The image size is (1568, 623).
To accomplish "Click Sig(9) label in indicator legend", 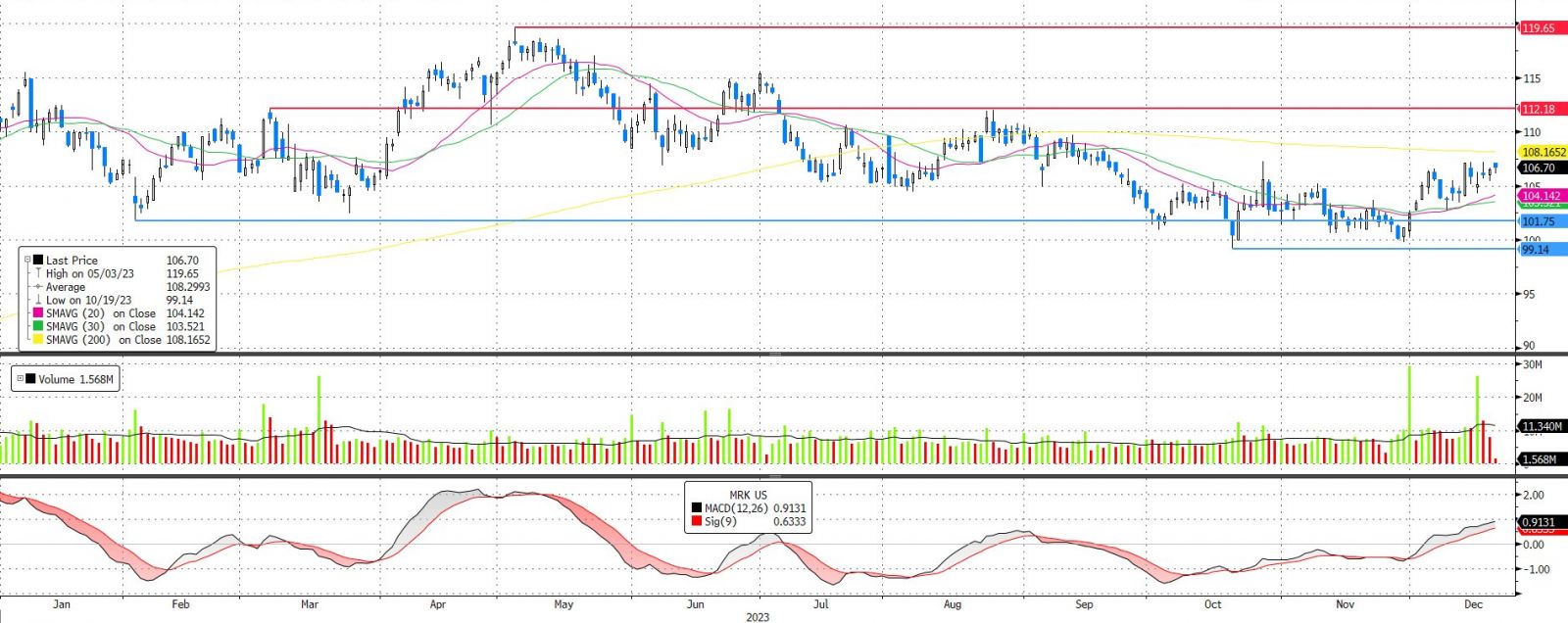I will tap(720, 521).
